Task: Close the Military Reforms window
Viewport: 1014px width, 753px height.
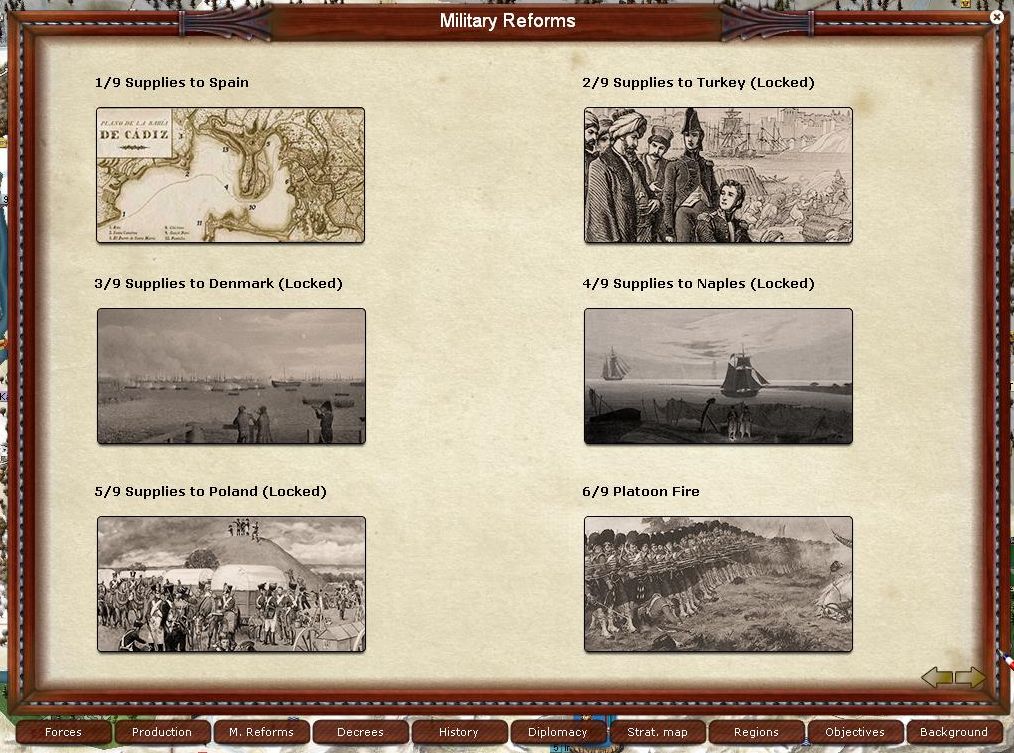Action: 996,17
